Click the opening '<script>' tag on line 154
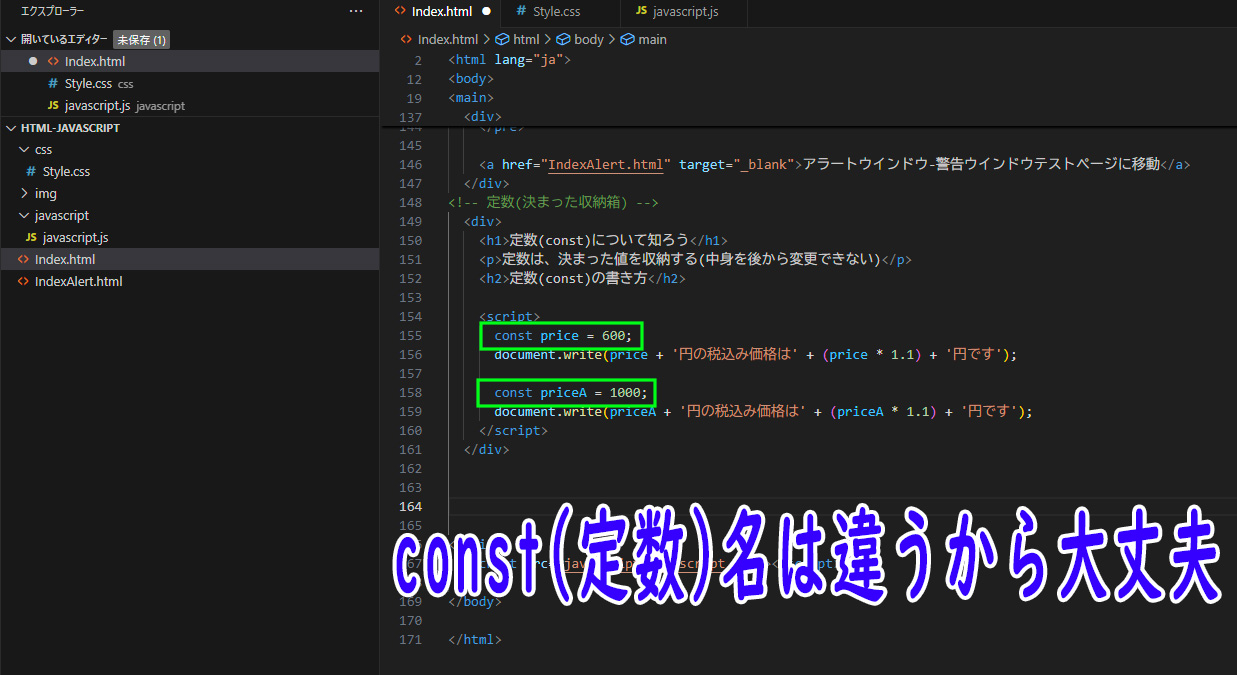 point(509,317)
